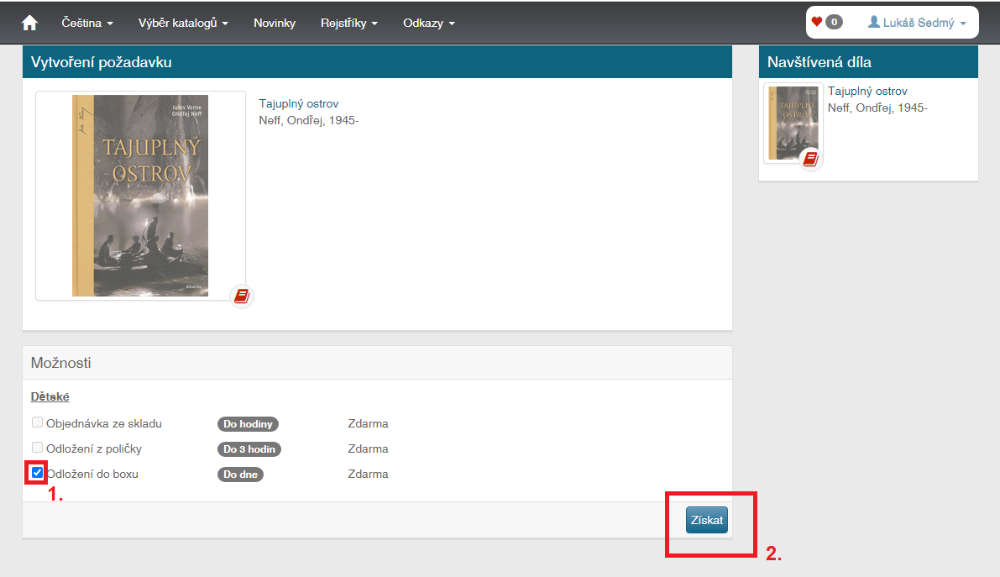This screenshot has height=577, width=1000.
Task: Open the Tajuplný ostrov title link
Action: pos(298,104)
